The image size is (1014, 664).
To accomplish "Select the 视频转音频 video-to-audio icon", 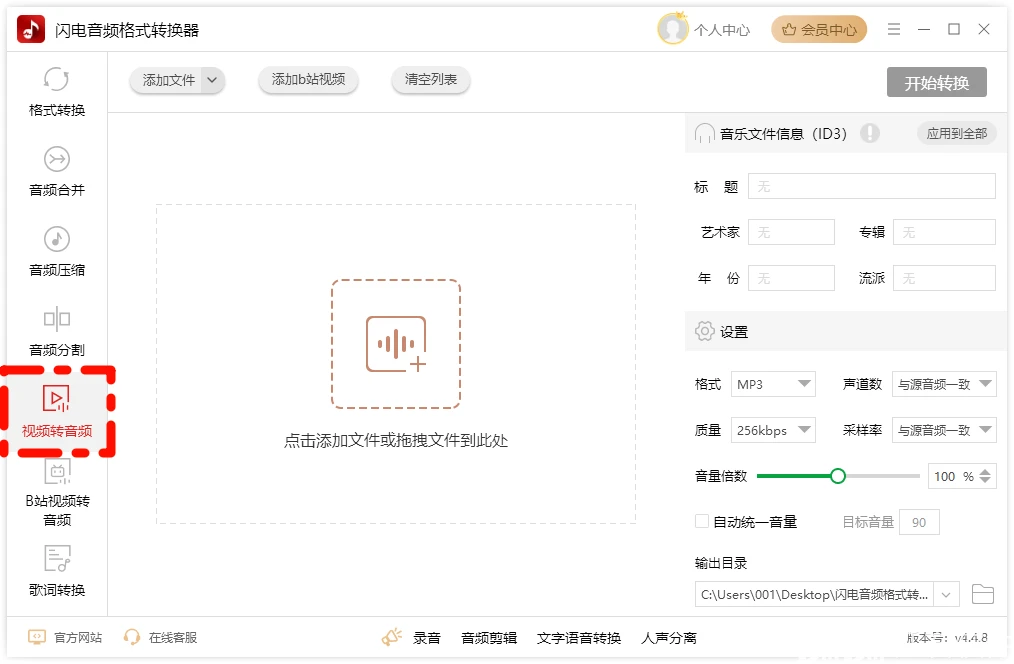I will pyautogui.click(x=56, y=398).
